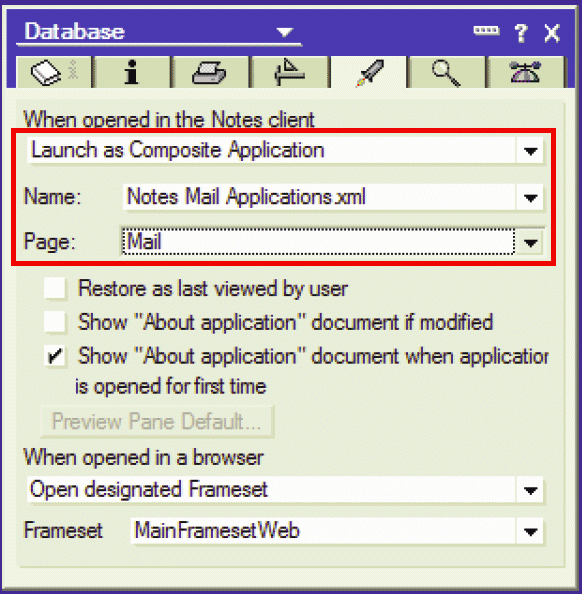The height and width of the screenshot is (594, 582).
Task: Select the Design tab with ruler icon
Action: pyautogui.click(x=289, y=72)
